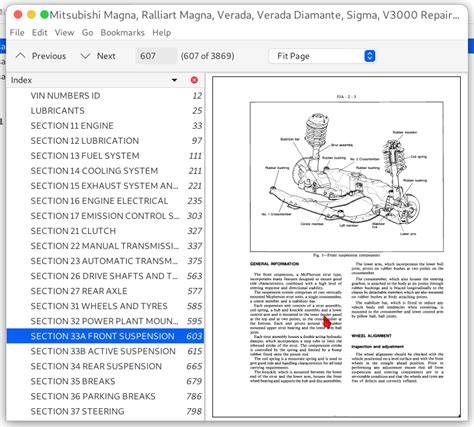Viewport: 474px width, 427px height.
Task: Open the Index sidebar dropdown arrow
Action: [174, 80]
